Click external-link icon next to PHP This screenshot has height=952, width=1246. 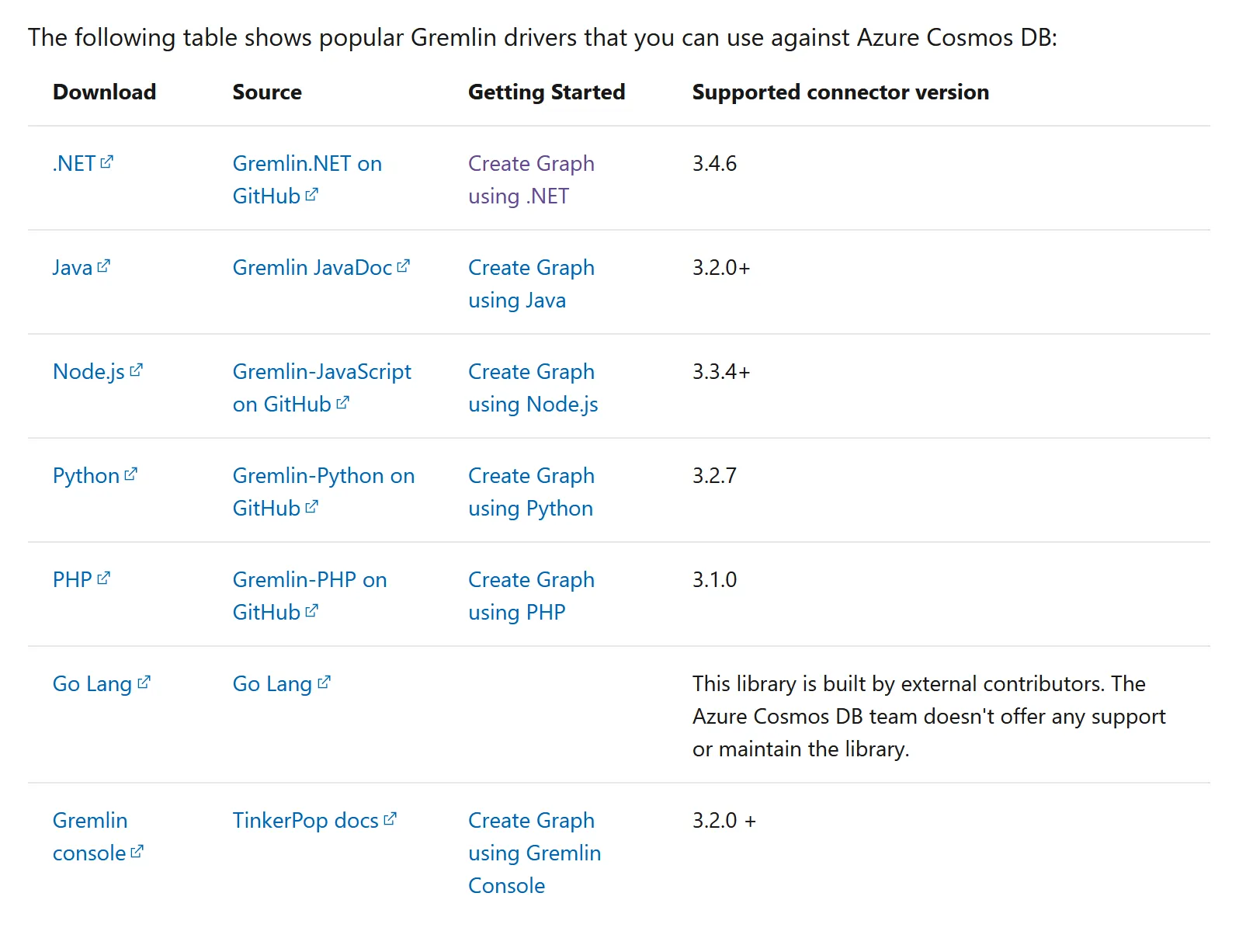104,578
